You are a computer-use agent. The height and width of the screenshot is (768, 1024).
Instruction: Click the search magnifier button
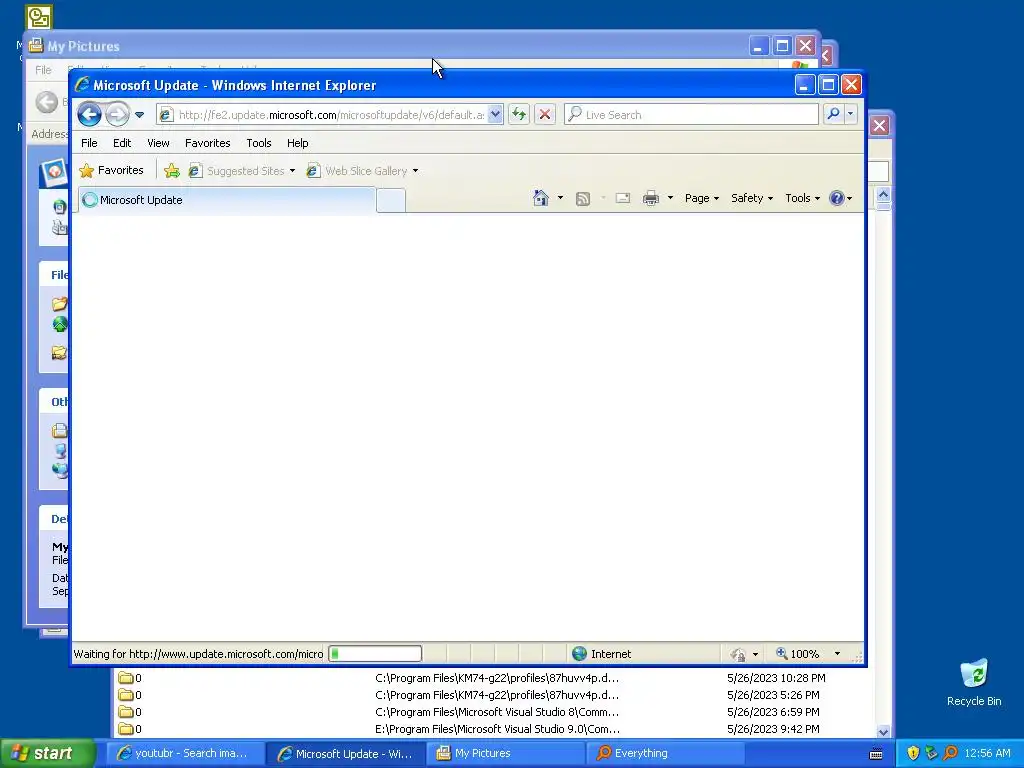(833, 114)
